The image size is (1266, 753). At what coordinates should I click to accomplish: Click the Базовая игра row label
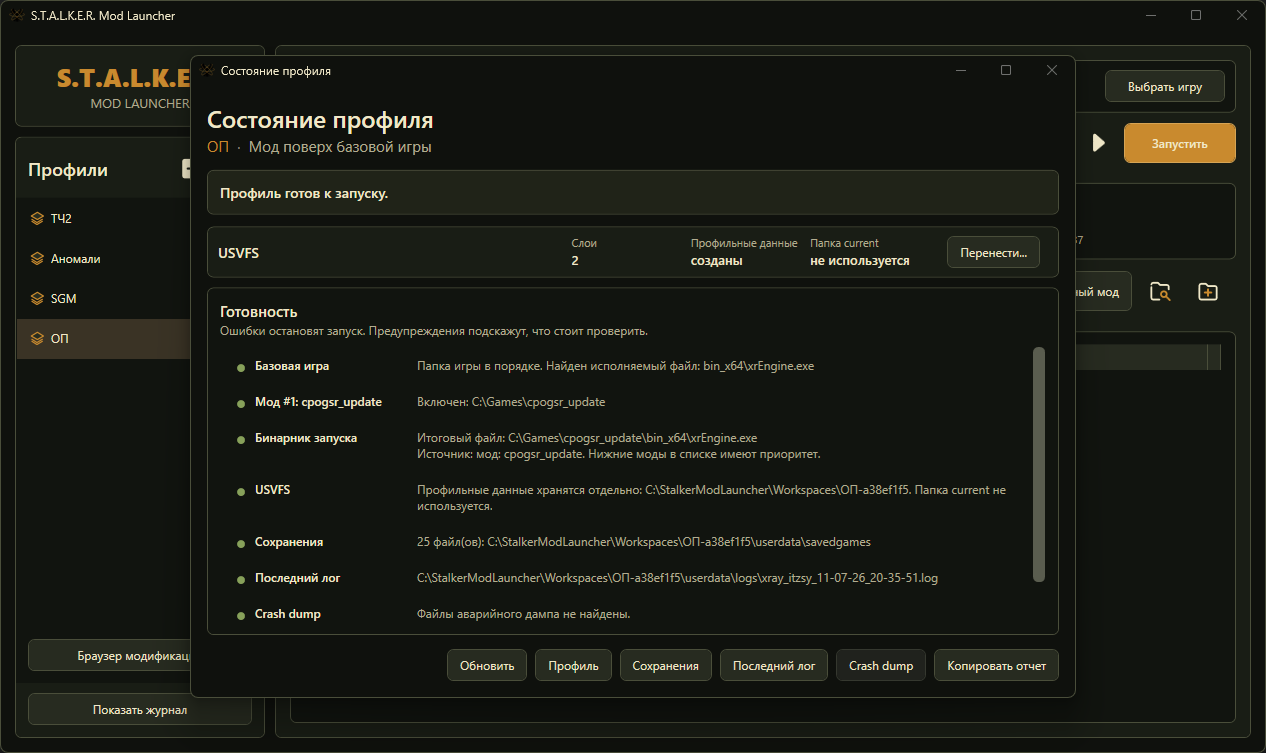[292, 366]
